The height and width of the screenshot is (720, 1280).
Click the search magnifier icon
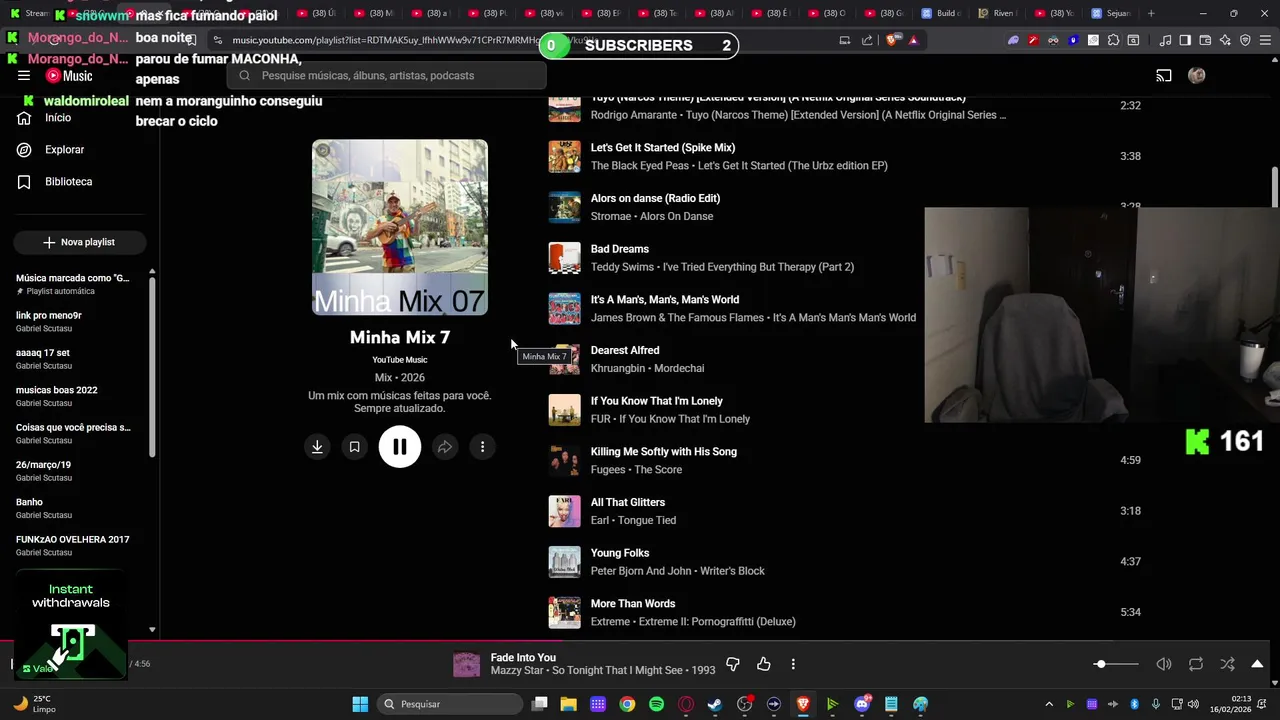pos(245,76)
